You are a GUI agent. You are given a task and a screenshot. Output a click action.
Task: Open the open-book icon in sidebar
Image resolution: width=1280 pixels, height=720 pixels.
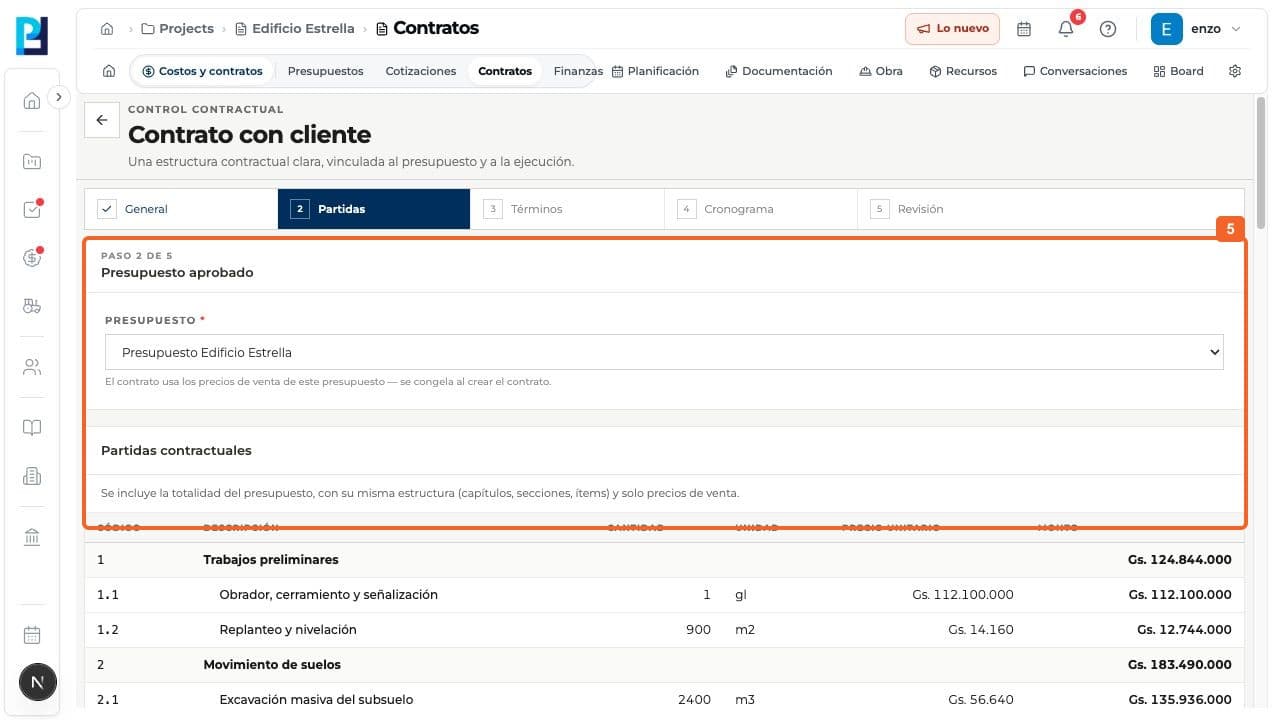point(32,428)
